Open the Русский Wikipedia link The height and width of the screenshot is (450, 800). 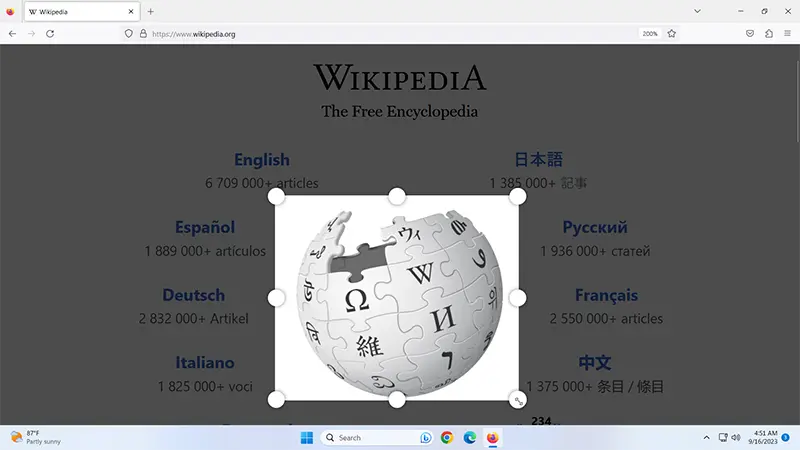(595, 228)
